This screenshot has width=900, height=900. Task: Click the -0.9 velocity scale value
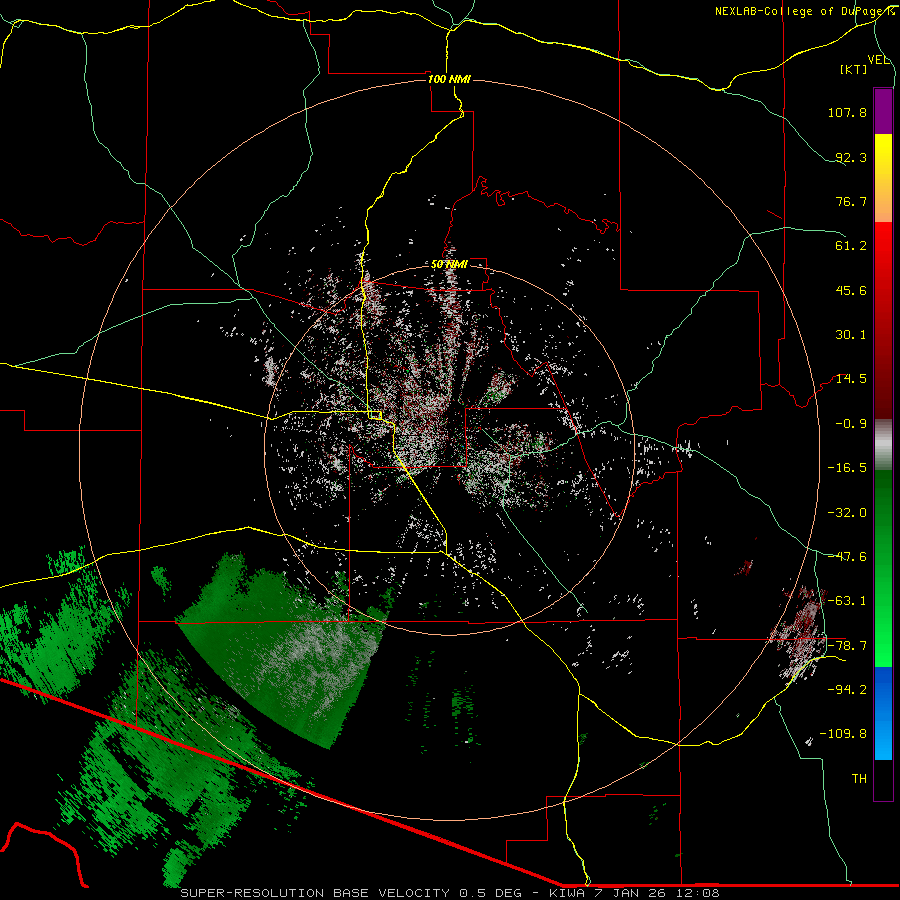coord(851,424)
